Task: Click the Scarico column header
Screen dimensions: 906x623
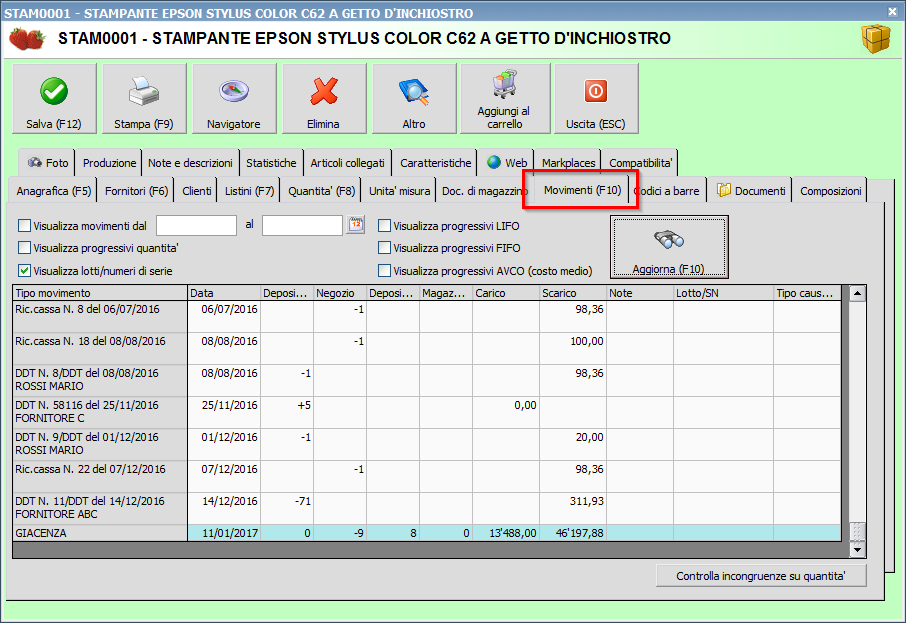Action: (573, 293)
